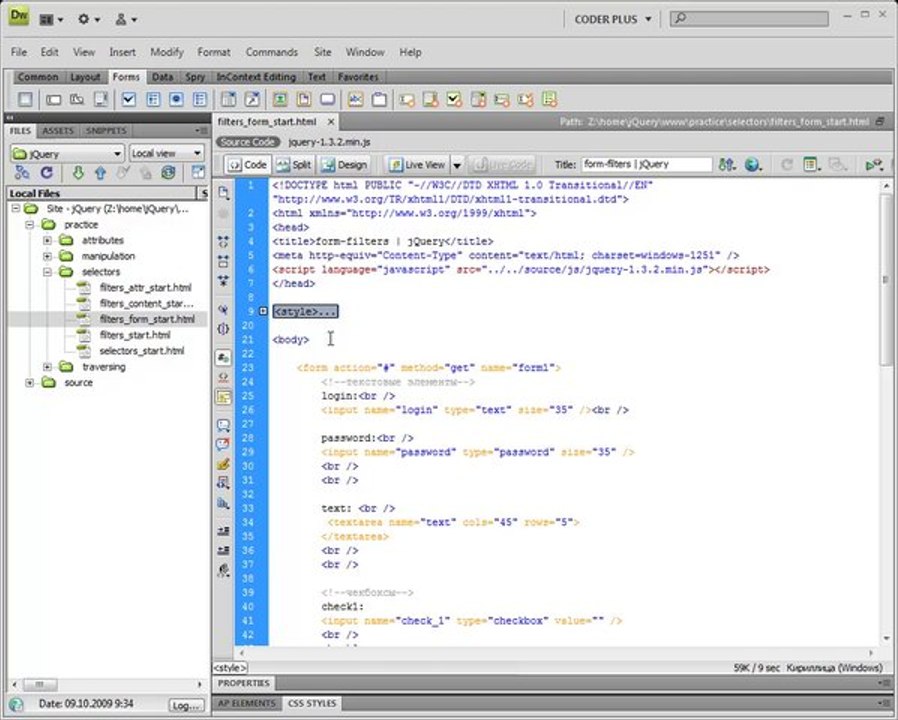Click the top search field
This screenshot has width=898, height=720.
click(x=749, y=18)
